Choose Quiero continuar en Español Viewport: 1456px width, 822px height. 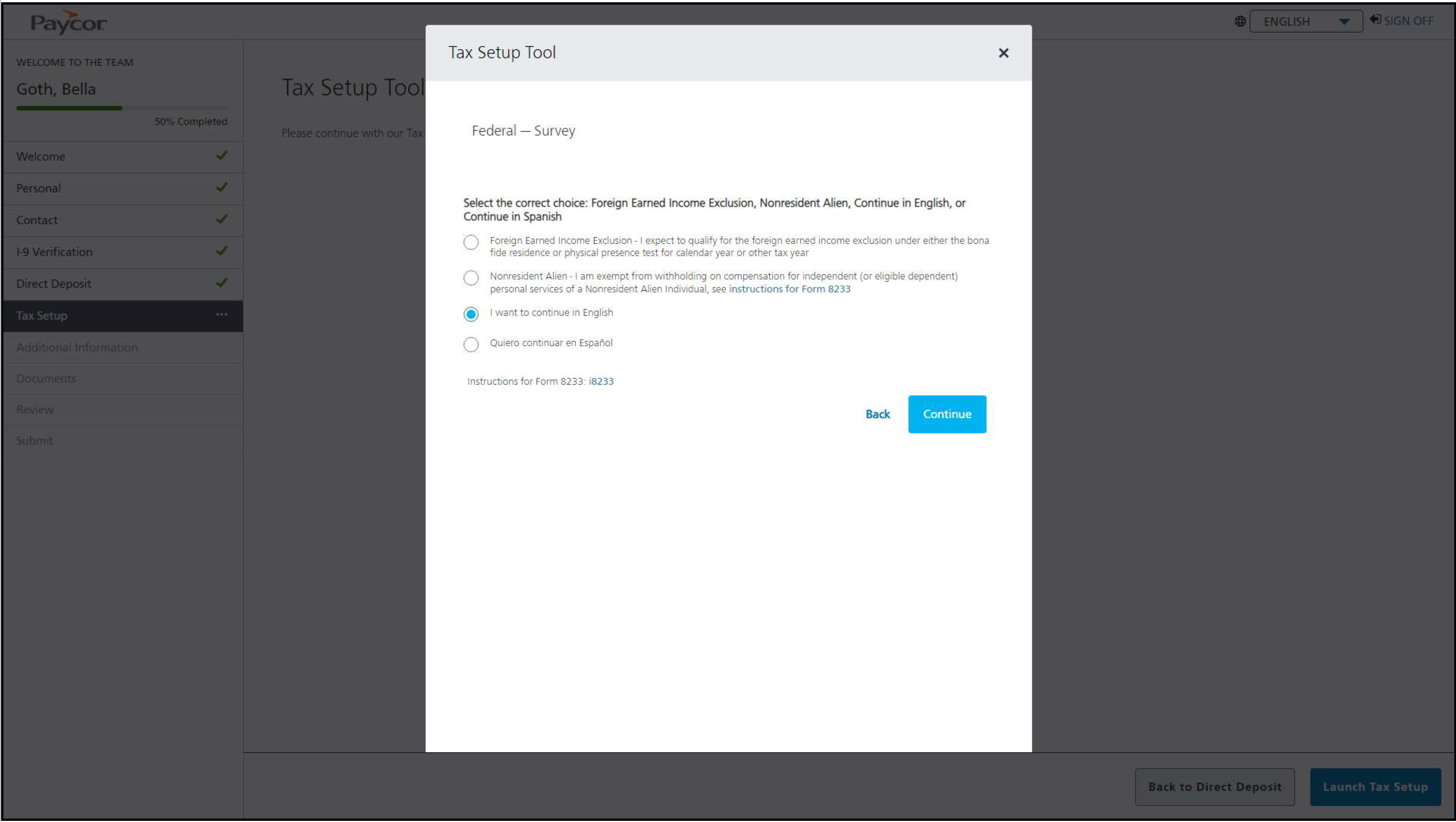coord(471,344)
